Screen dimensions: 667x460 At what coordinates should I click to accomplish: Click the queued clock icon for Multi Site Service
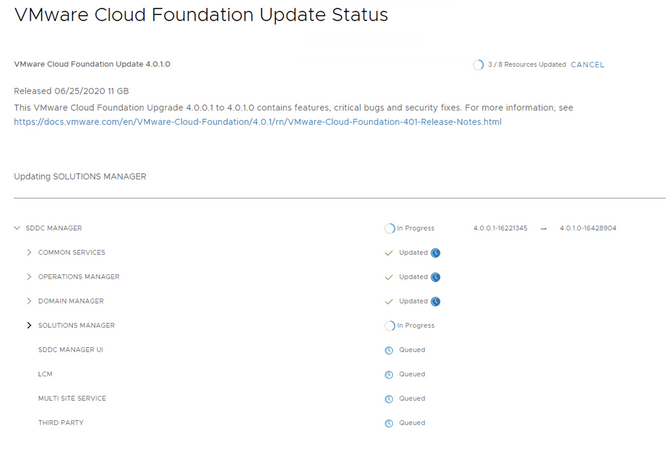[x=389, y=398]
